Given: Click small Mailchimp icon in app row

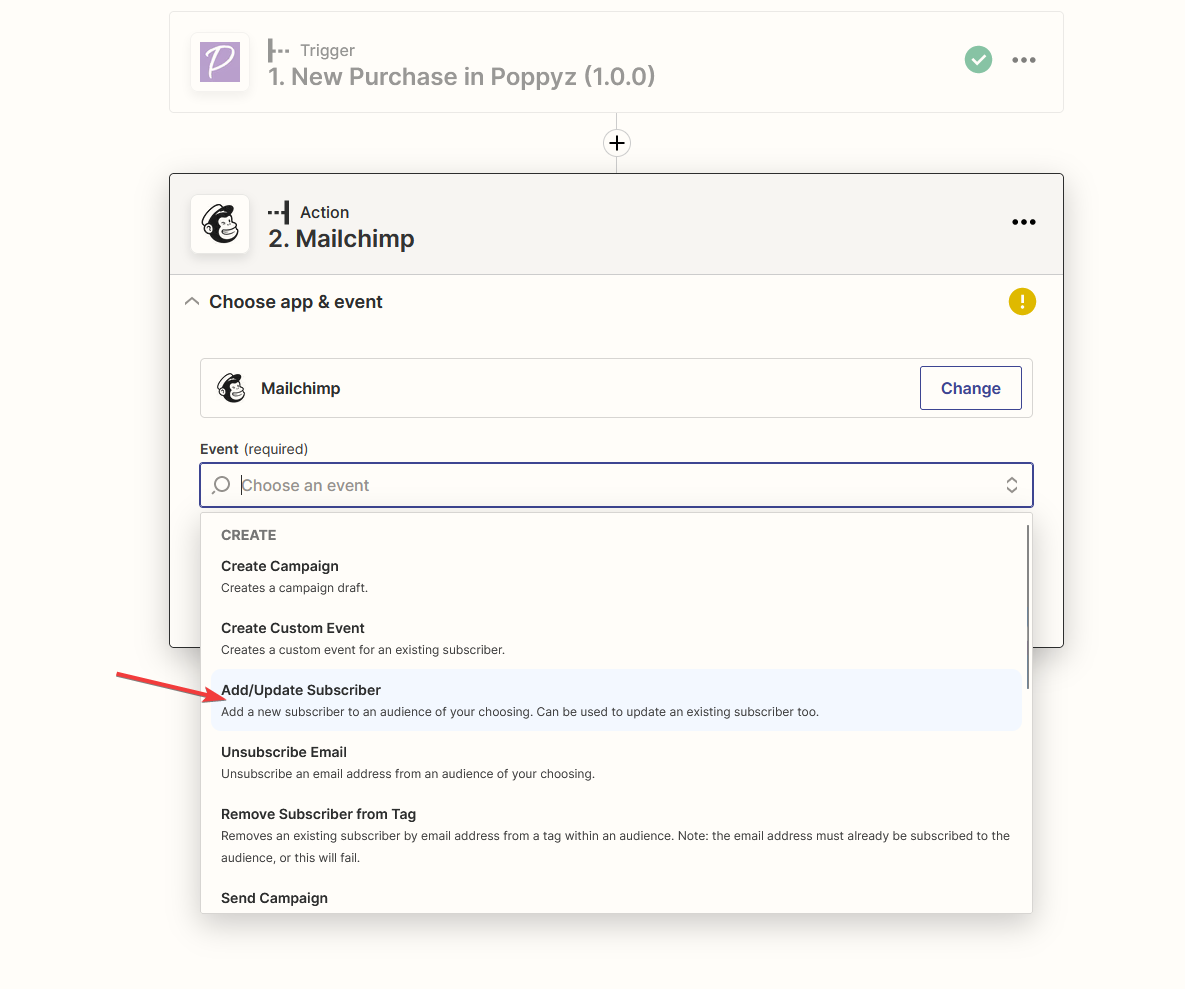Looking at the screenshot, I should 231,388.
